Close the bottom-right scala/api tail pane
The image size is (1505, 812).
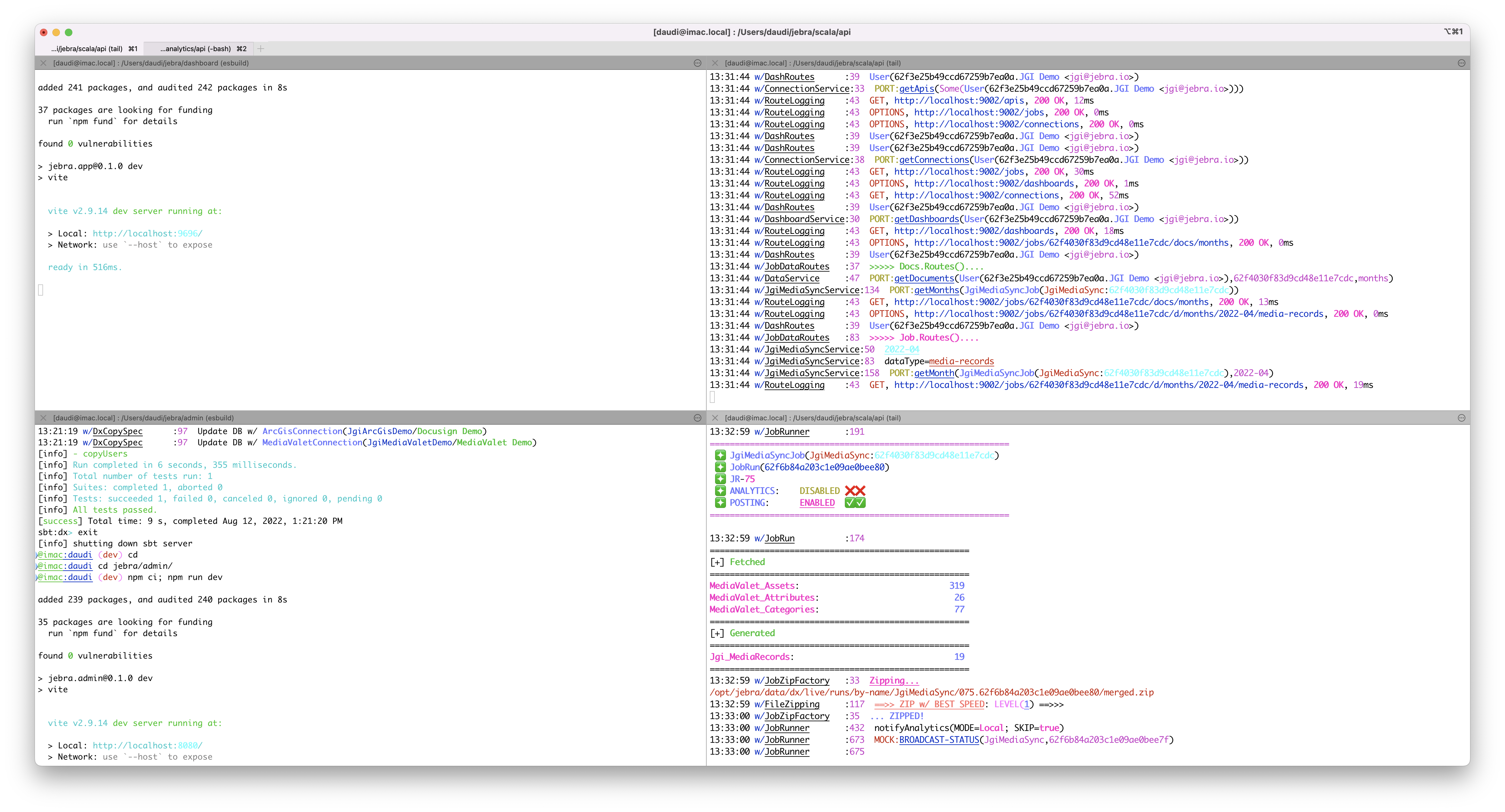[714, 418]
